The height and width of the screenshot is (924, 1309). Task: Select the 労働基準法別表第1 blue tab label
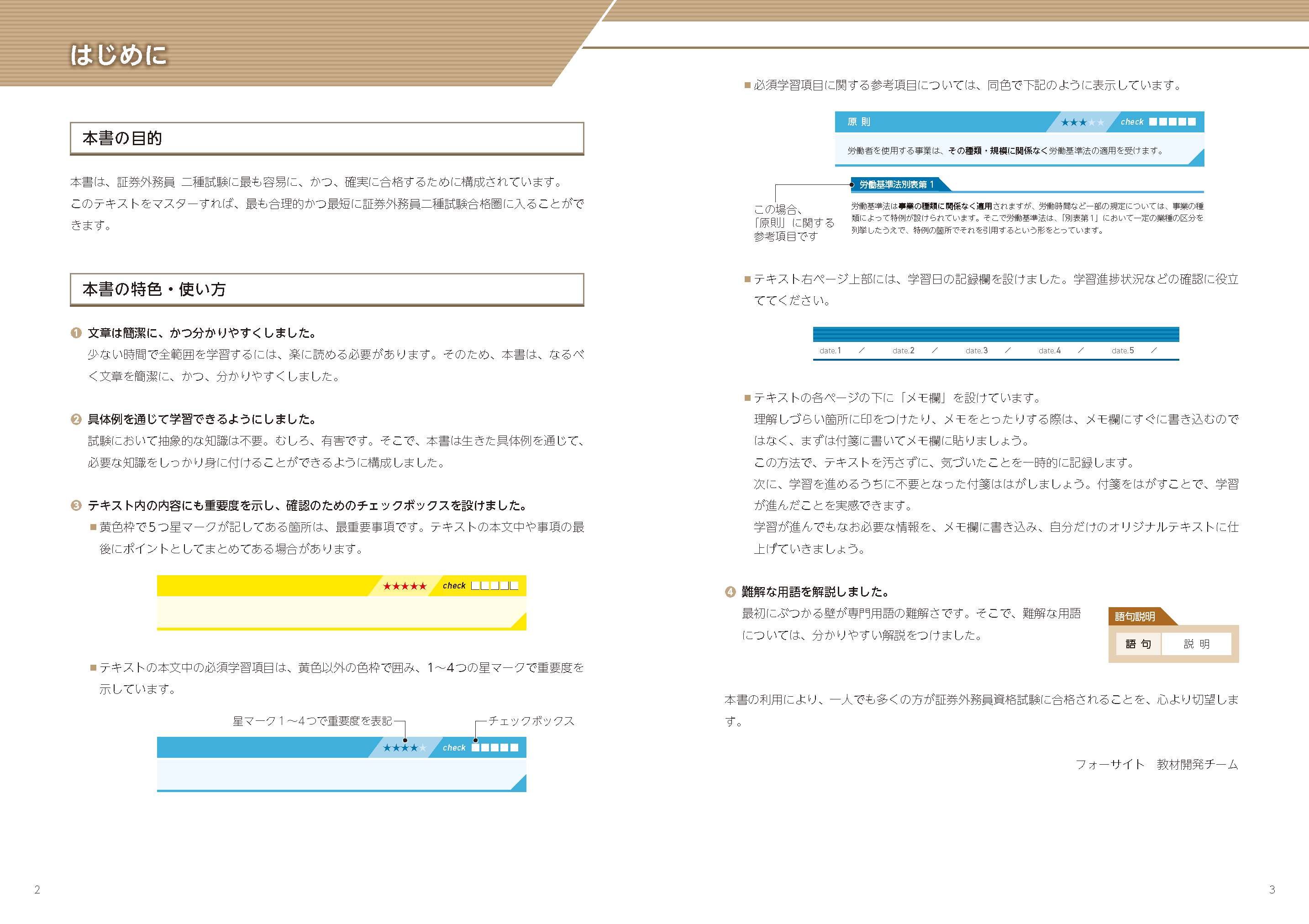[x=896, y=185]
